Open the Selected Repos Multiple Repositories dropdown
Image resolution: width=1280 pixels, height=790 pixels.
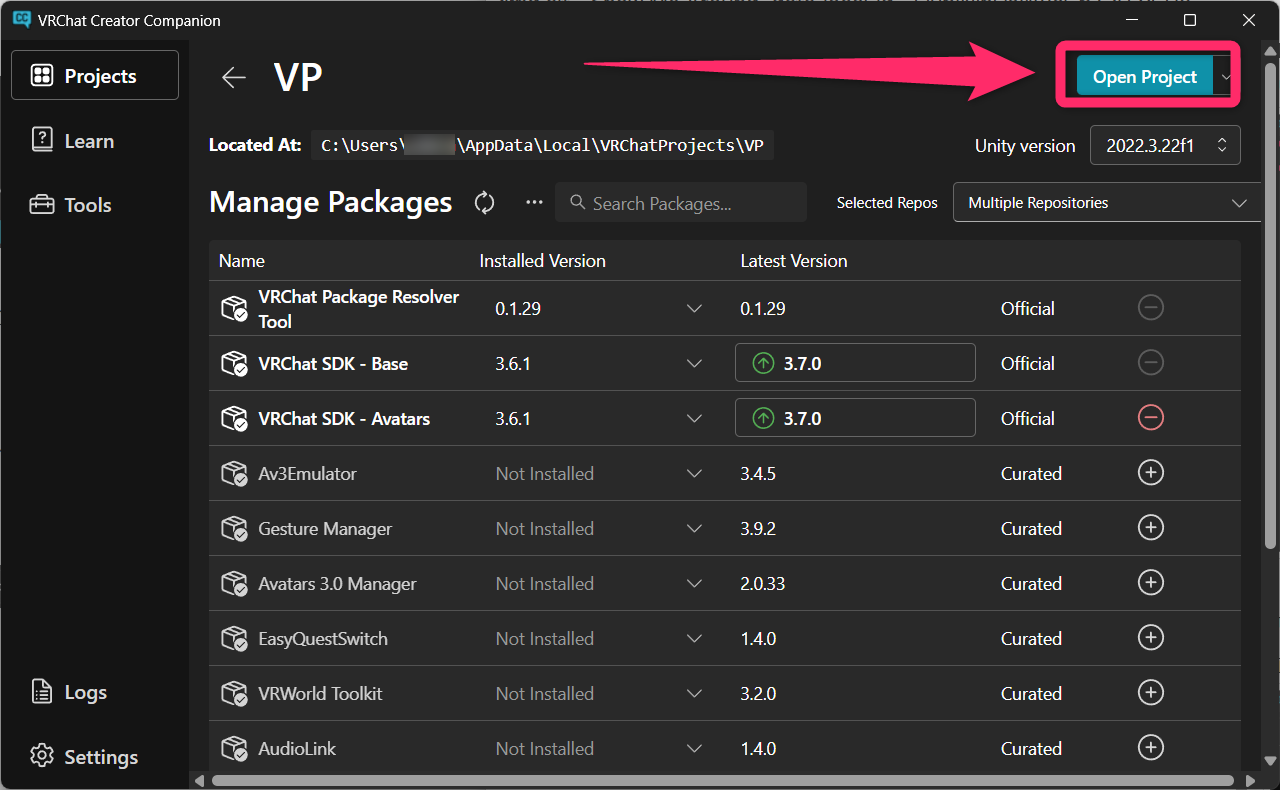click(x=1107, y=203)
